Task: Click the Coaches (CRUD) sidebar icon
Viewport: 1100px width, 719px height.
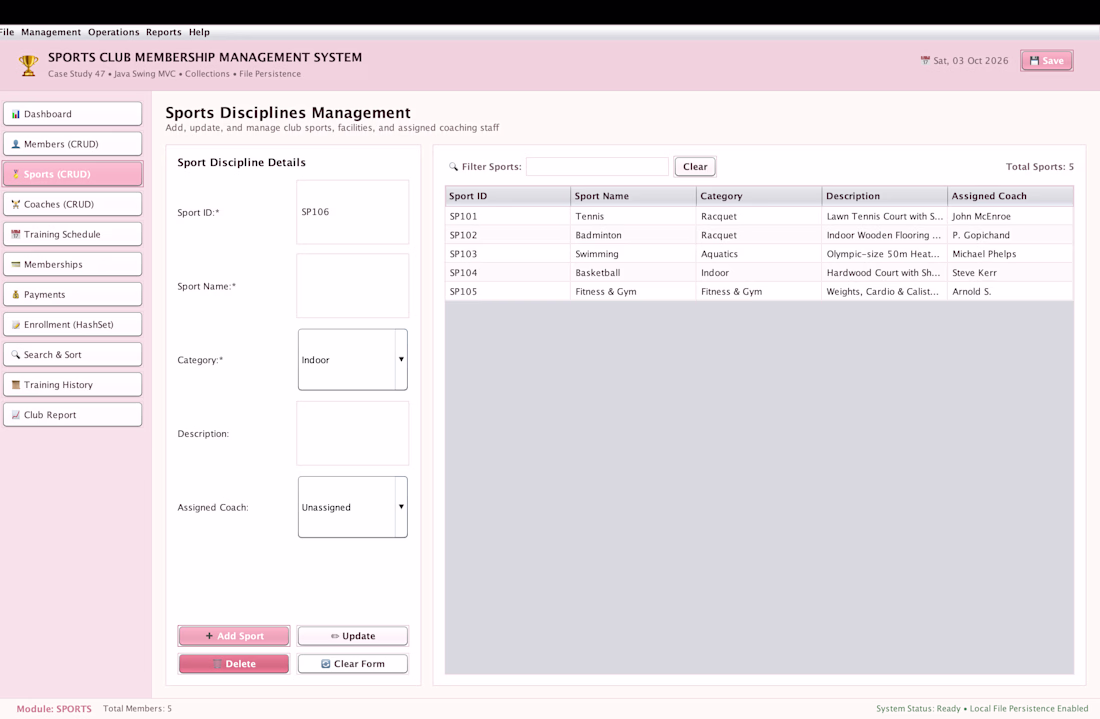Action: [x=15, y=205]
